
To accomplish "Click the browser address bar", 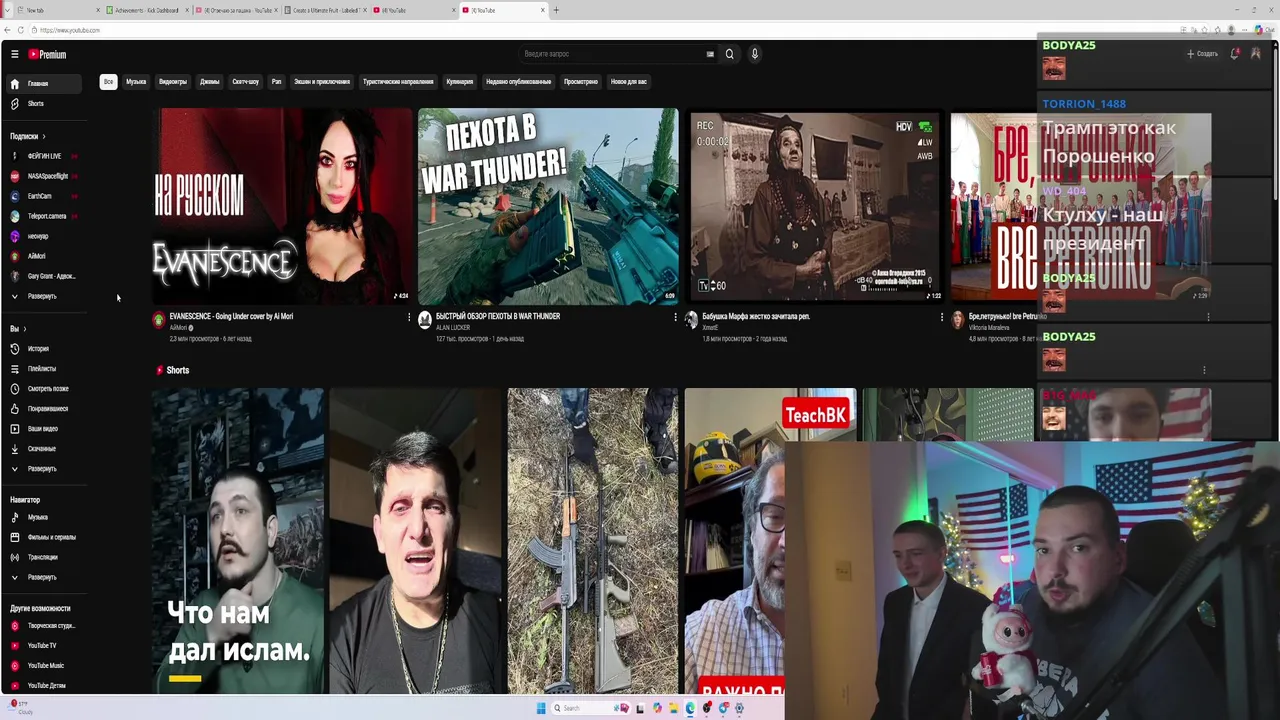I will coord(600,30).
